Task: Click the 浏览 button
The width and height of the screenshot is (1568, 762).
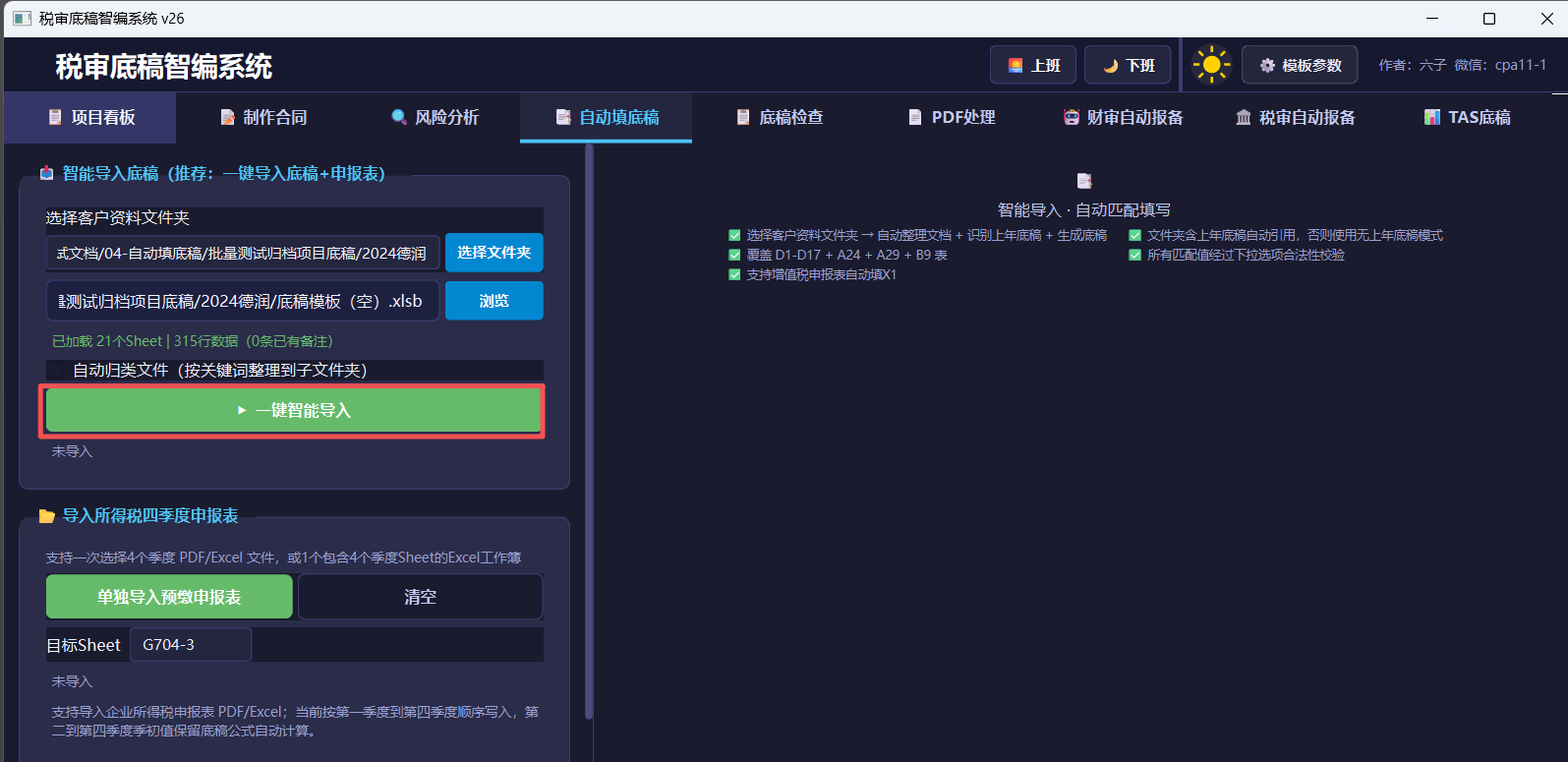Action: [x=494, y=301]
